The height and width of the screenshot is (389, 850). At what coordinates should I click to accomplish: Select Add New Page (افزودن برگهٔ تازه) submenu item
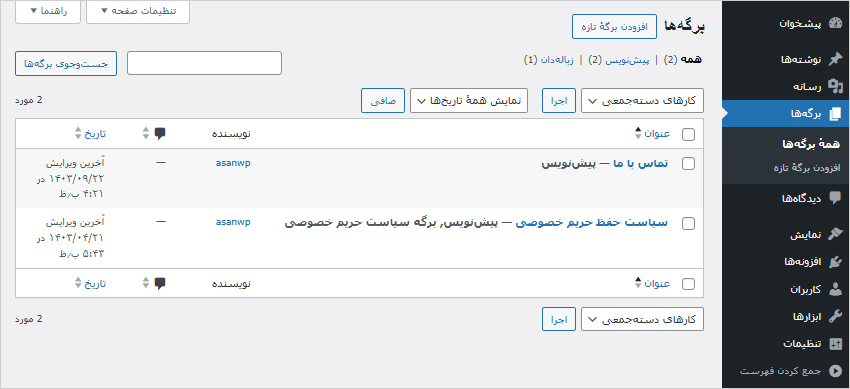[x=807, y=168]
